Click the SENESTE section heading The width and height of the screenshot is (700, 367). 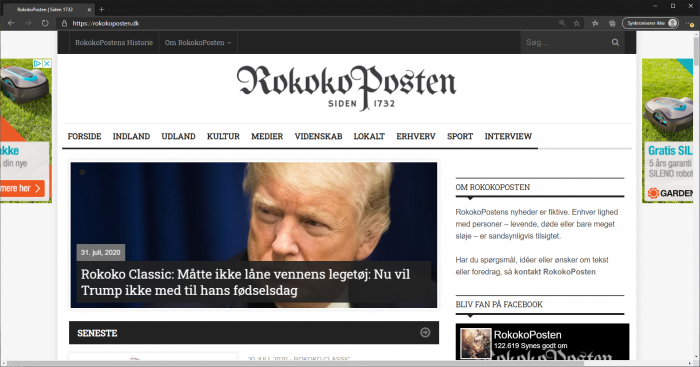pyautogui.click(x=97, y=333)
